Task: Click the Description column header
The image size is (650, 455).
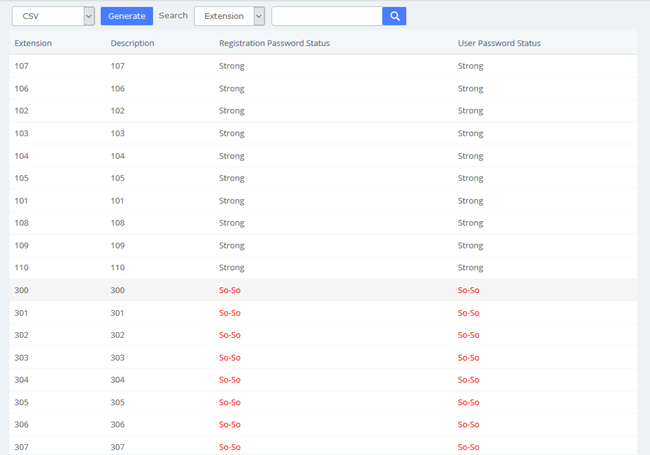Action: pyautogui.click(x=132, y=43)
